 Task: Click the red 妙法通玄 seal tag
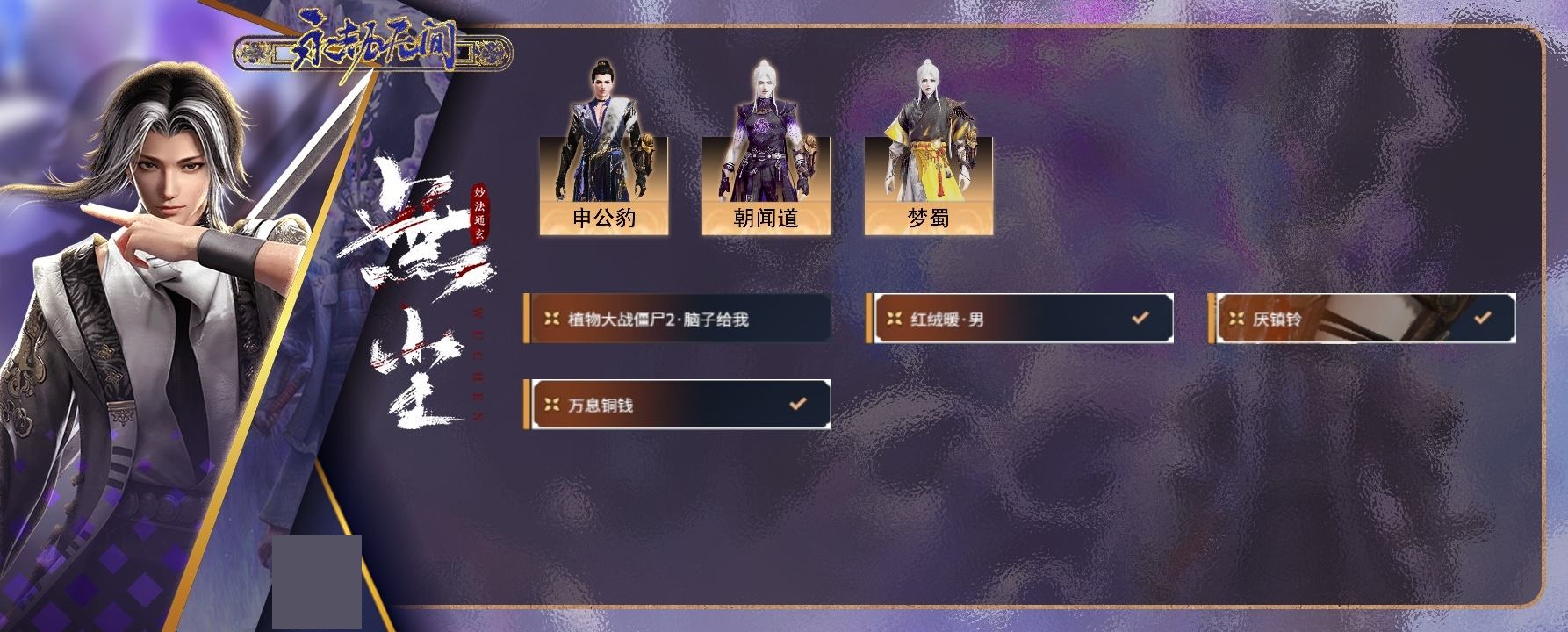pos(478,213)
